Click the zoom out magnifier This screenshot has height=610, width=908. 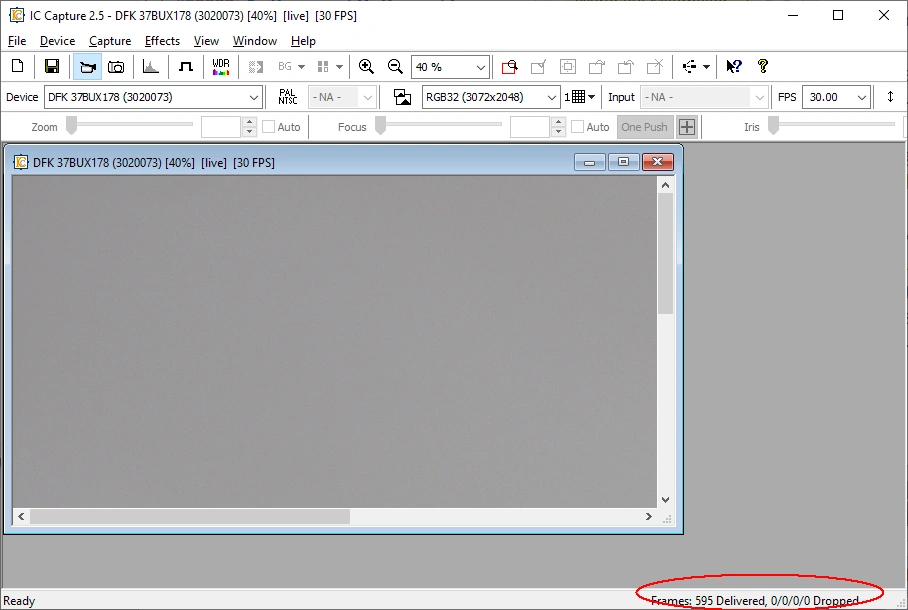tap(395, 67)
